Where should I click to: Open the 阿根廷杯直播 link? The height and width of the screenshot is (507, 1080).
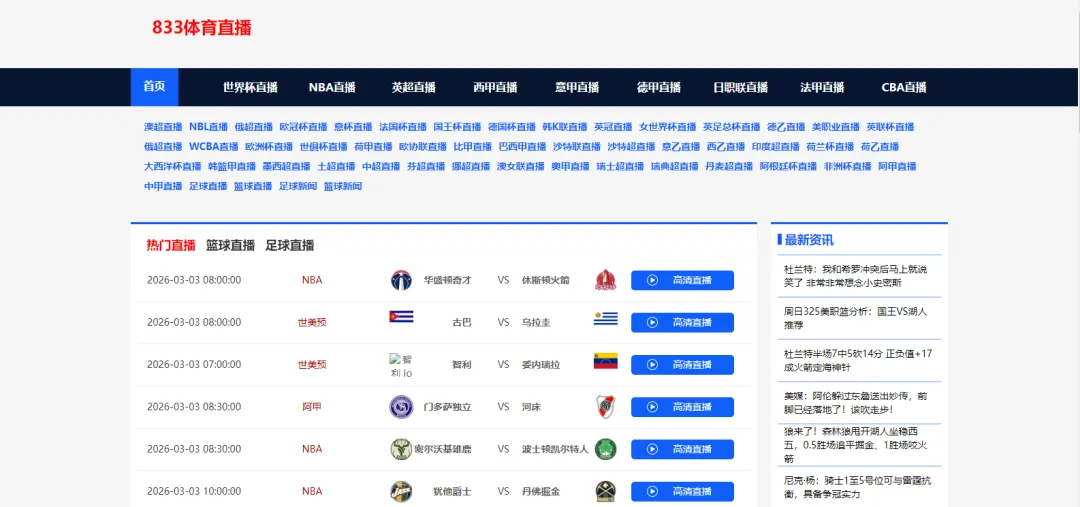(788, 166)
